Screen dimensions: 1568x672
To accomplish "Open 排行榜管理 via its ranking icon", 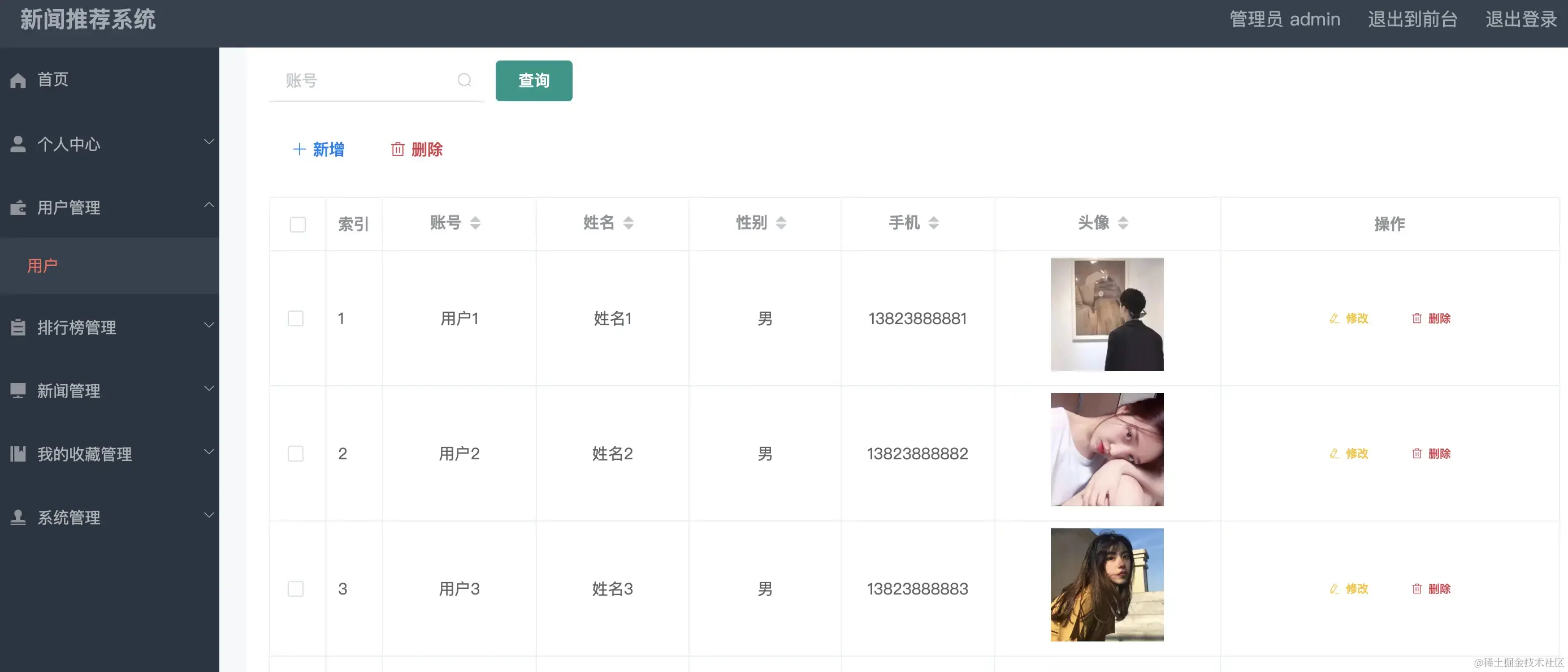I will point(18,327).
